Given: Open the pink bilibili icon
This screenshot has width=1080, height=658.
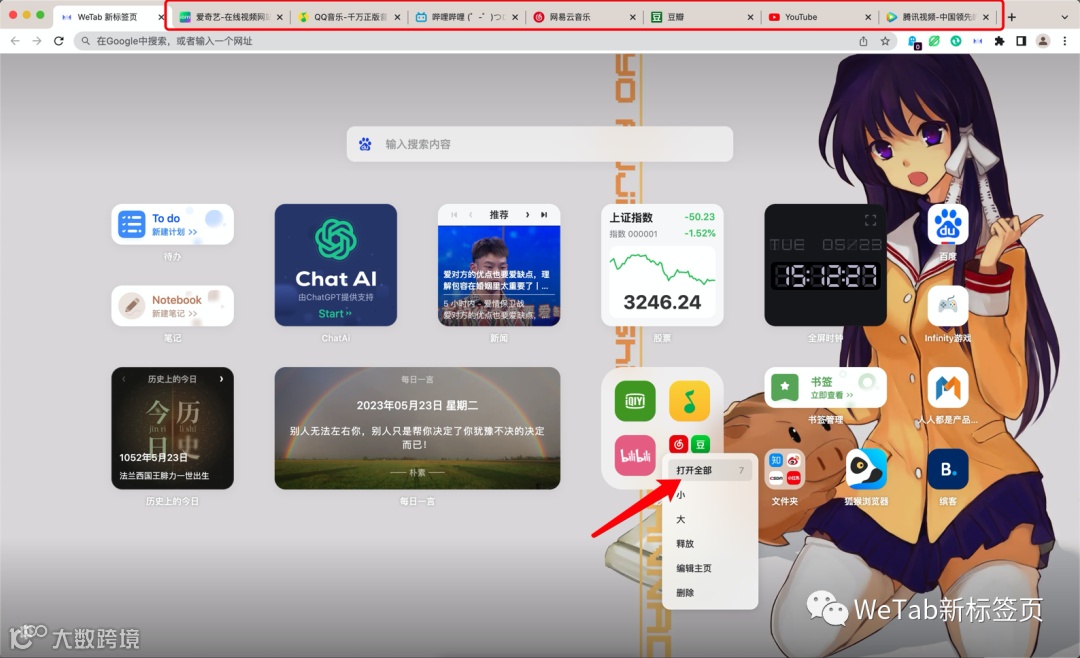Looking at the screenshot, I should 634,455.
